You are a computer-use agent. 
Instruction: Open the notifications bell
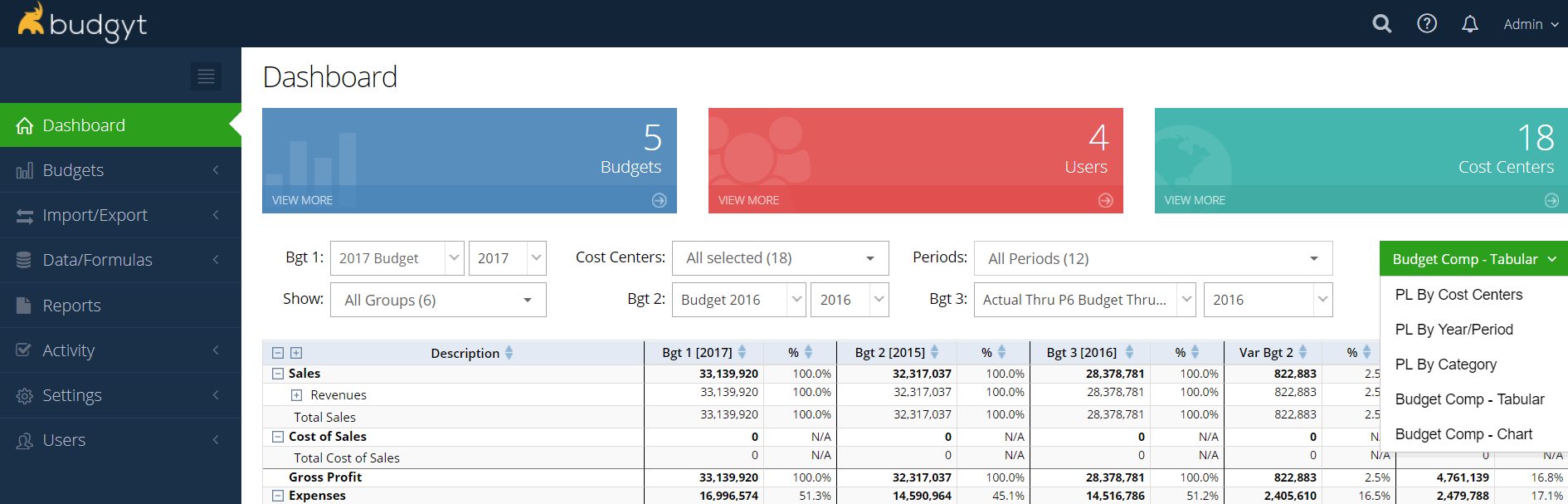(1469, 24)
